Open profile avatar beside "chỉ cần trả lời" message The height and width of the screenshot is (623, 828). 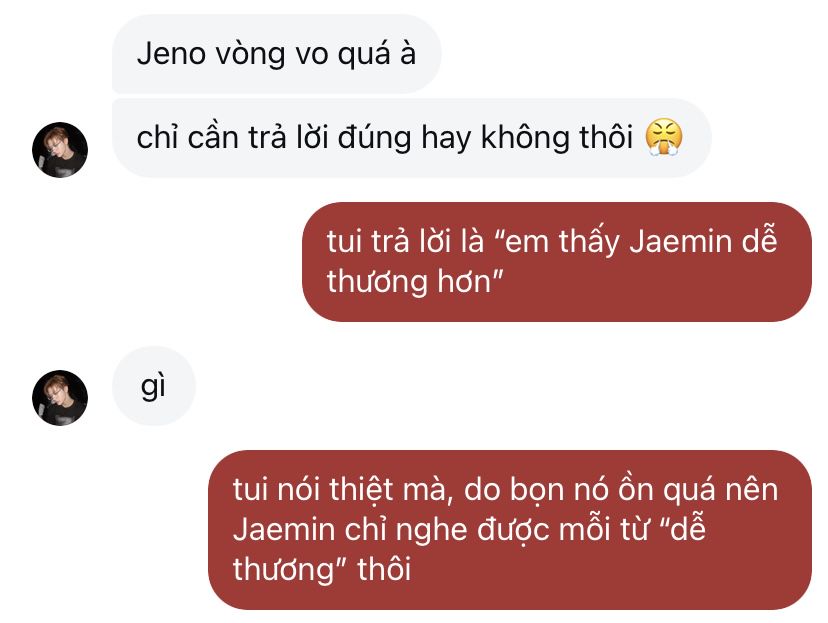click(x=60, y=150)
